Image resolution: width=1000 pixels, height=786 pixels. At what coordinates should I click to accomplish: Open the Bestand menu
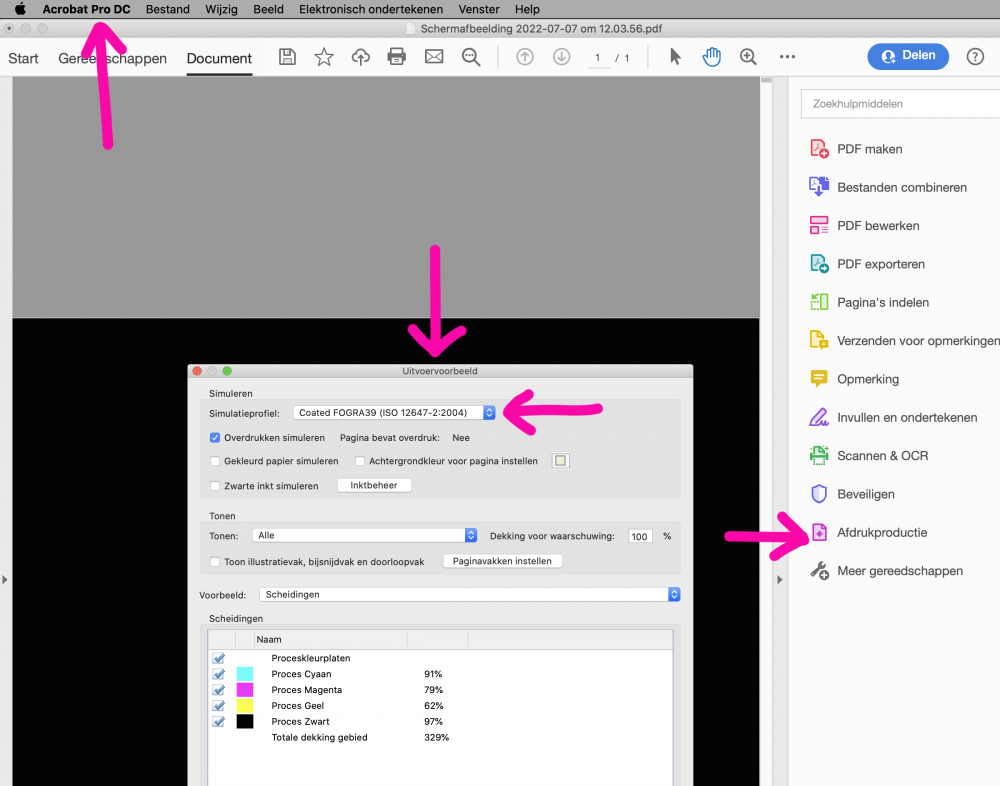168,9
